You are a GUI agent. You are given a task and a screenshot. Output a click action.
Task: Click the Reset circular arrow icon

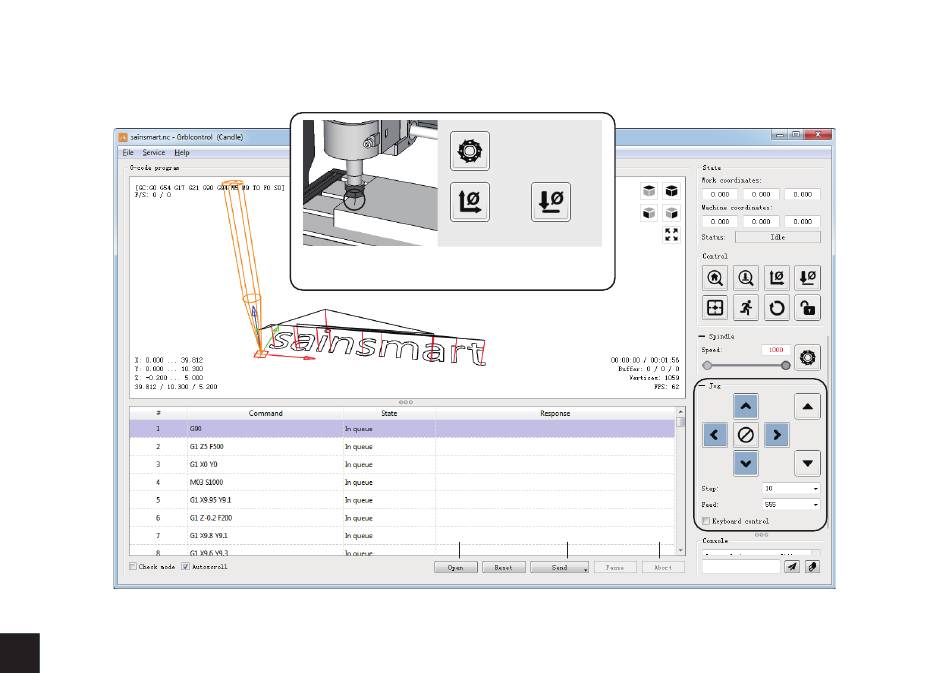coord(777,308)
